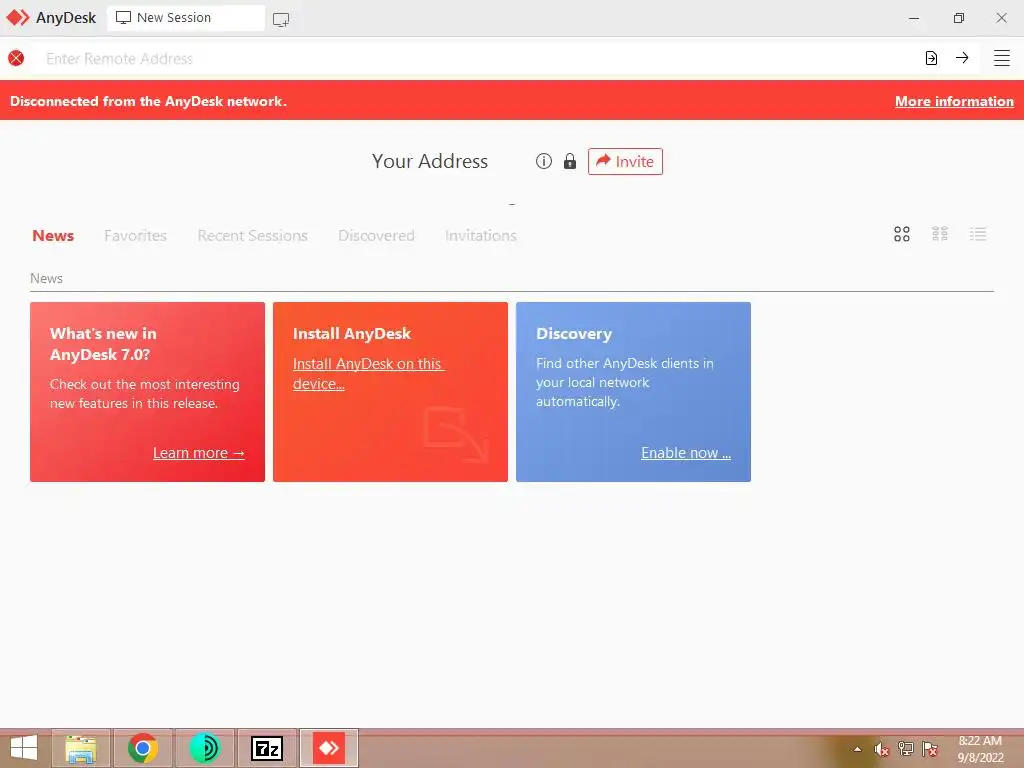Open File Explorer from taskbar
Screen dimensions: 1024x768
tap(81, 748)
